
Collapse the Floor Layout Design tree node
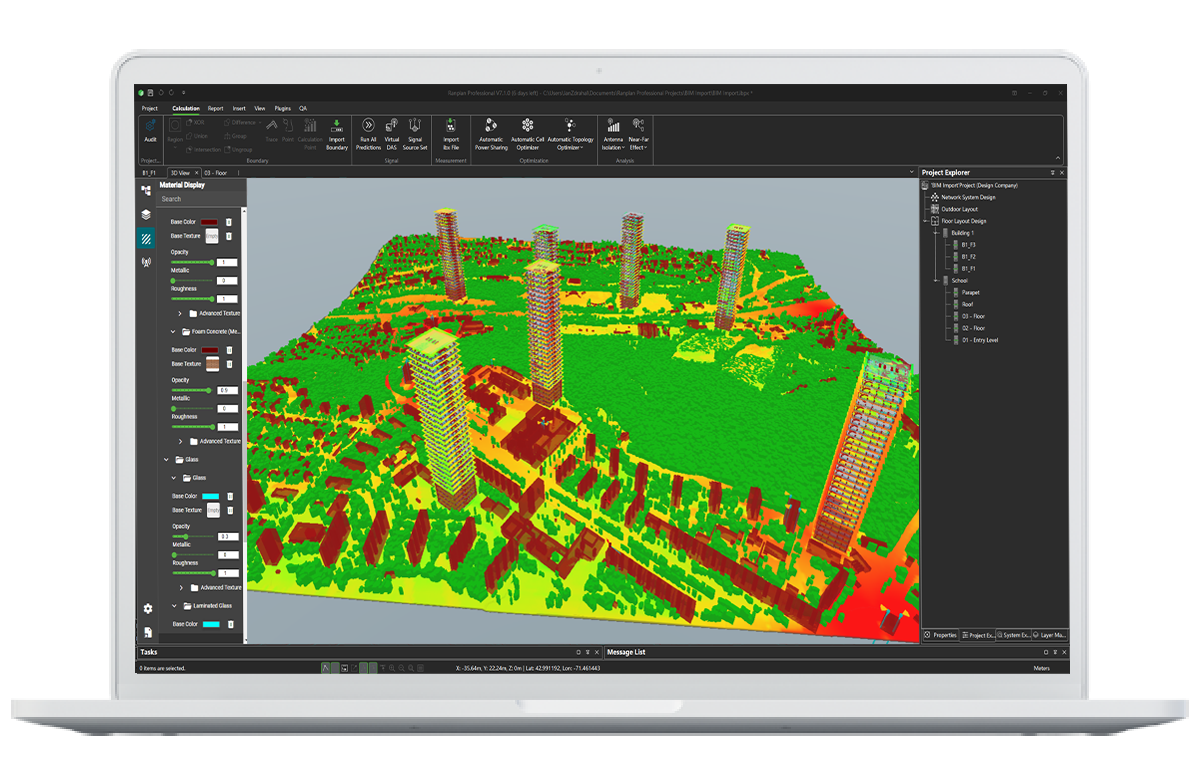pos(925,221)
